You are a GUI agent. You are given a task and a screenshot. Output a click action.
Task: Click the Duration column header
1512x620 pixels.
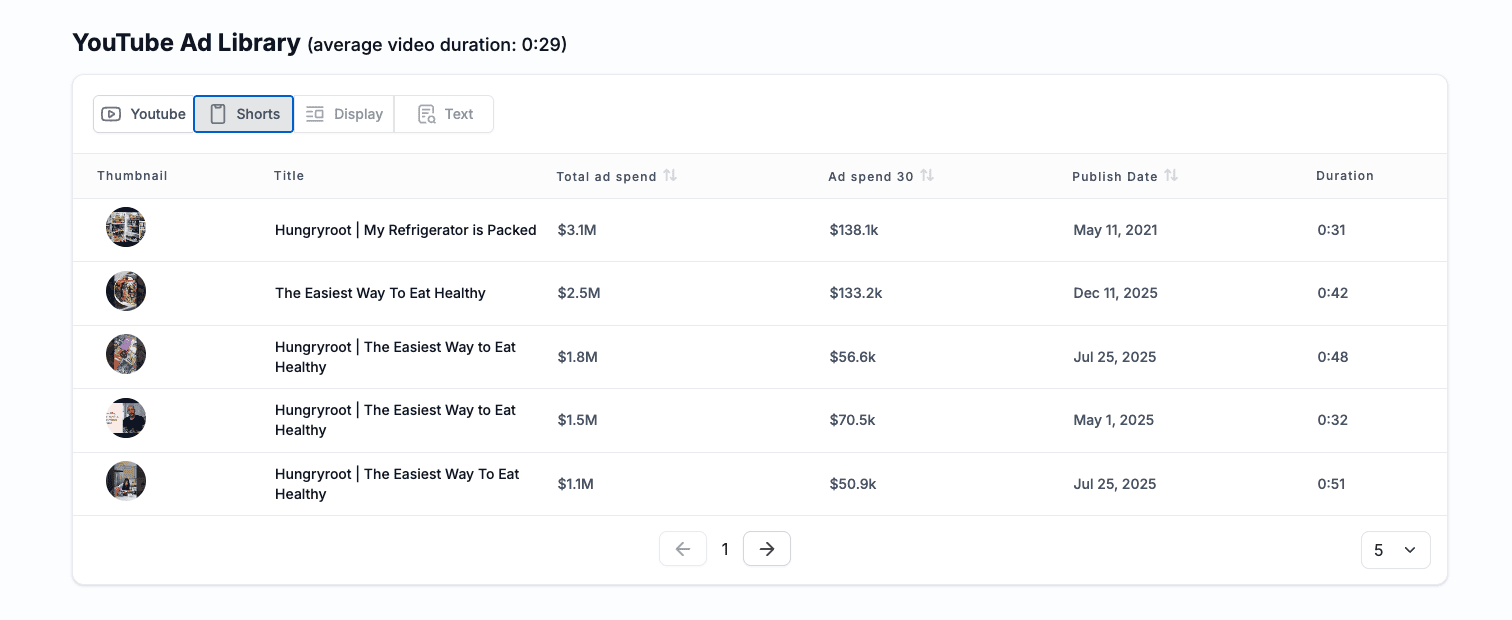(x=1345, y=176)
